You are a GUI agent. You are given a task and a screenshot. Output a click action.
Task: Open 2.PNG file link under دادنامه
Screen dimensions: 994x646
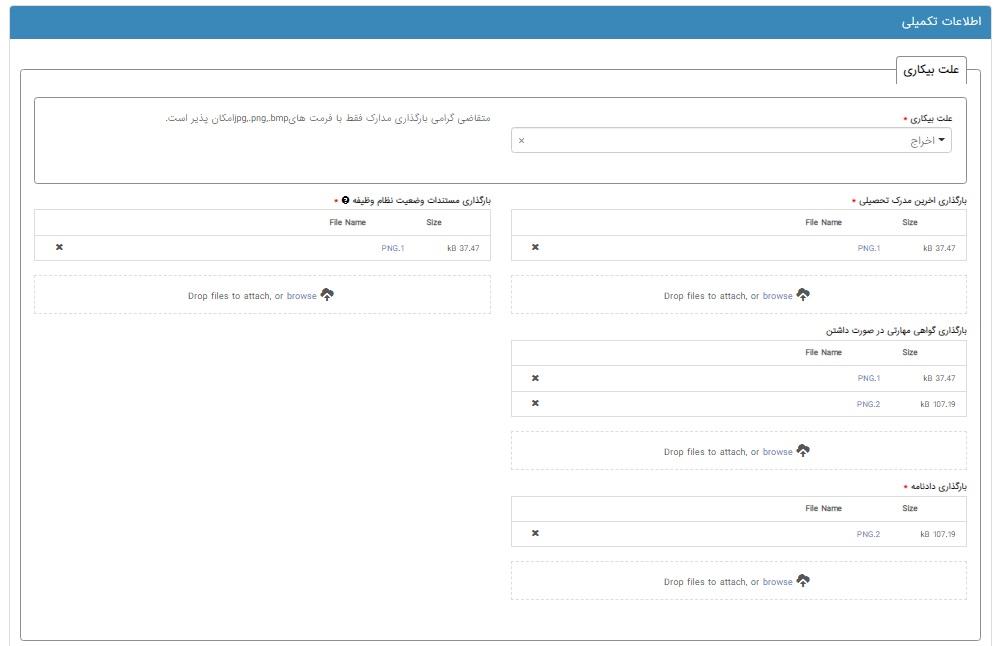pos(868,534)
